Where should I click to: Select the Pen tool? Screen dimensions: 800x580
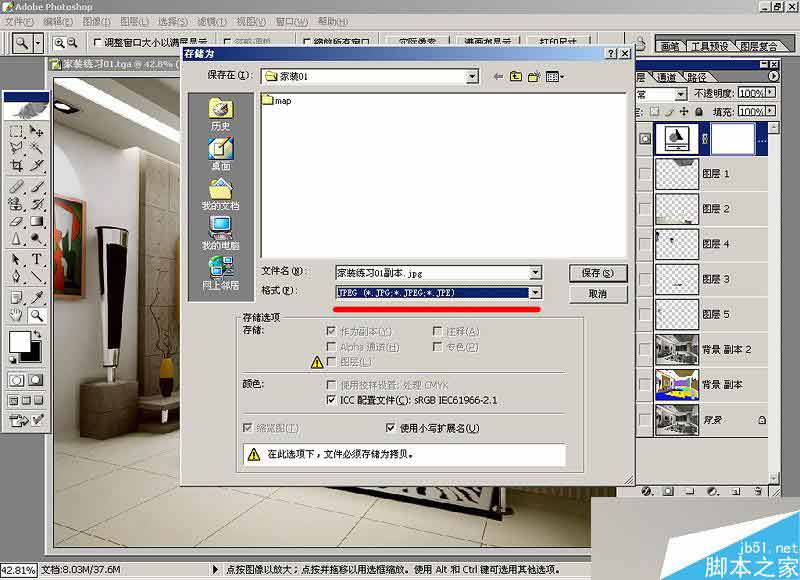pos(16,276)
